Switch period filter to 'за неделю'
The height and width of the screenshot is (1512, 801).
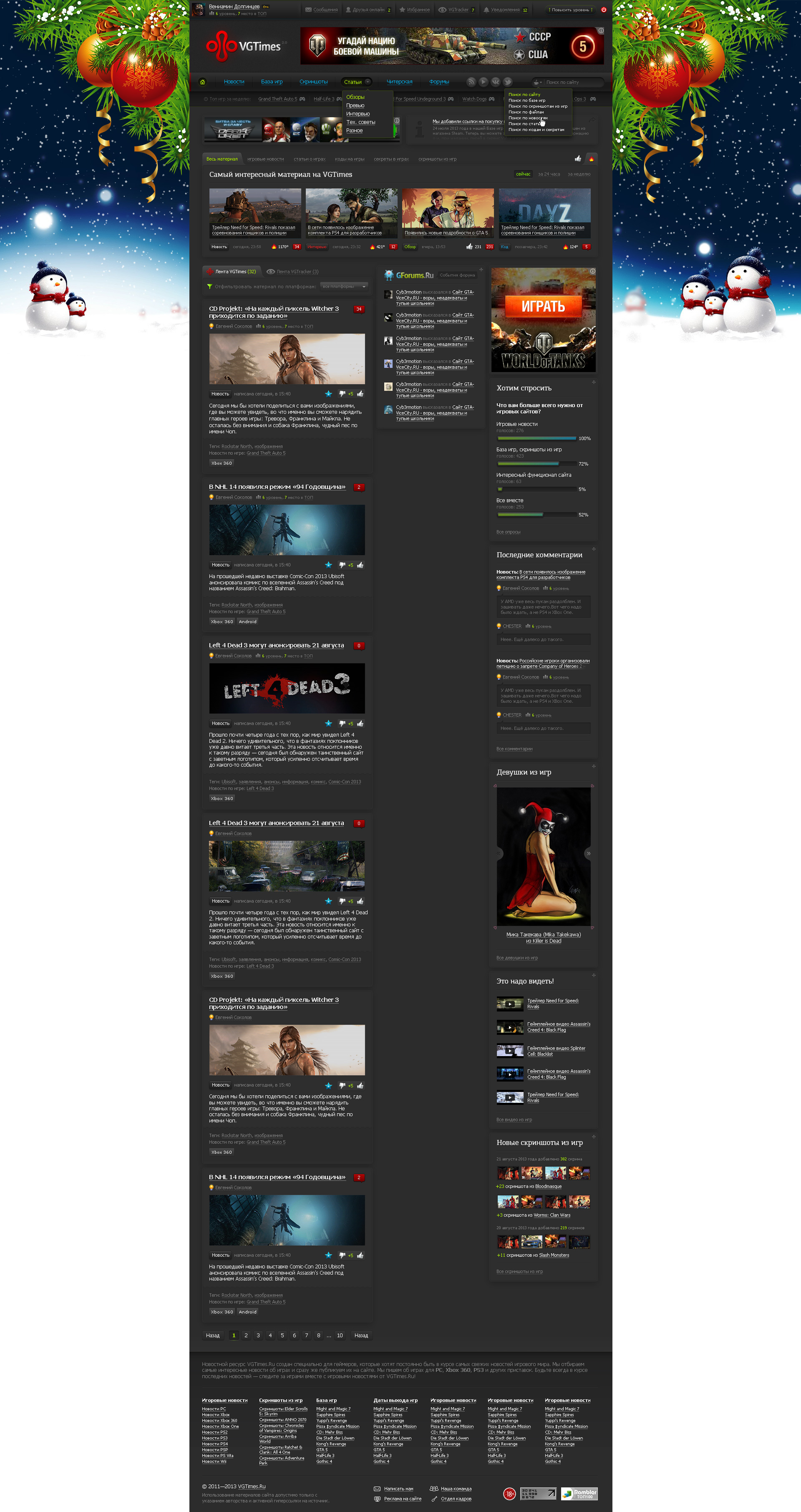(x=579, y=174)
